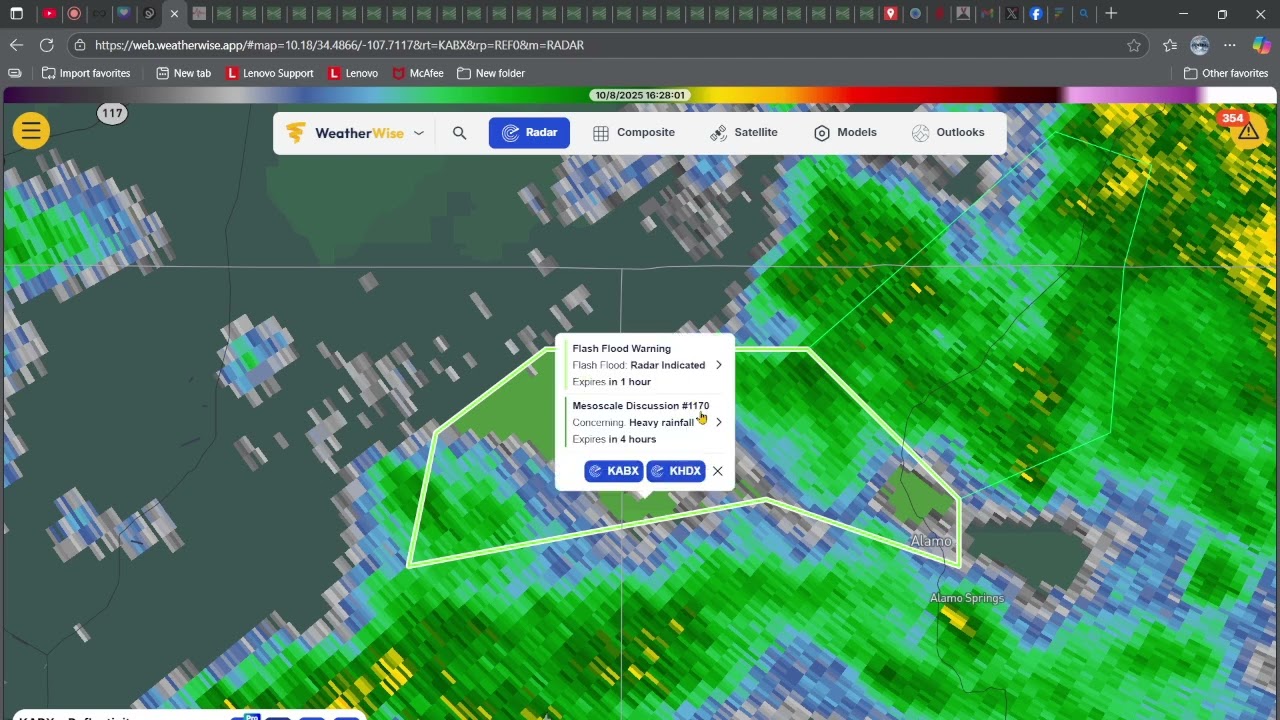The width and height of the screenshot is (1280, 720).
Task: Open the New folder bookmarks folder
Action: coord(491,73)
